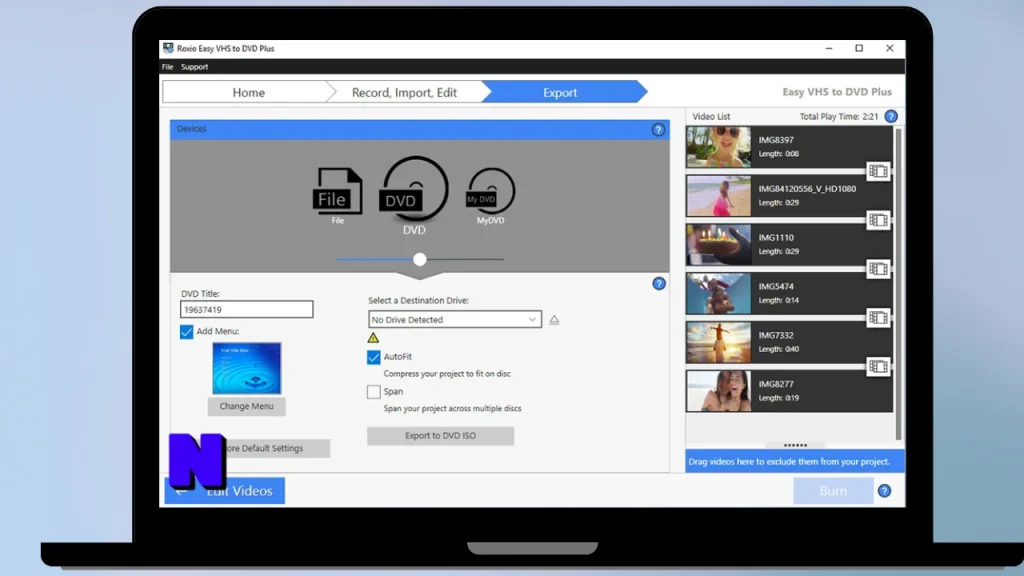This screenshot has width=1024, height=576.
Task: Click 'Total Play Time: 2:21' text
Action: (x=839, y=116)
